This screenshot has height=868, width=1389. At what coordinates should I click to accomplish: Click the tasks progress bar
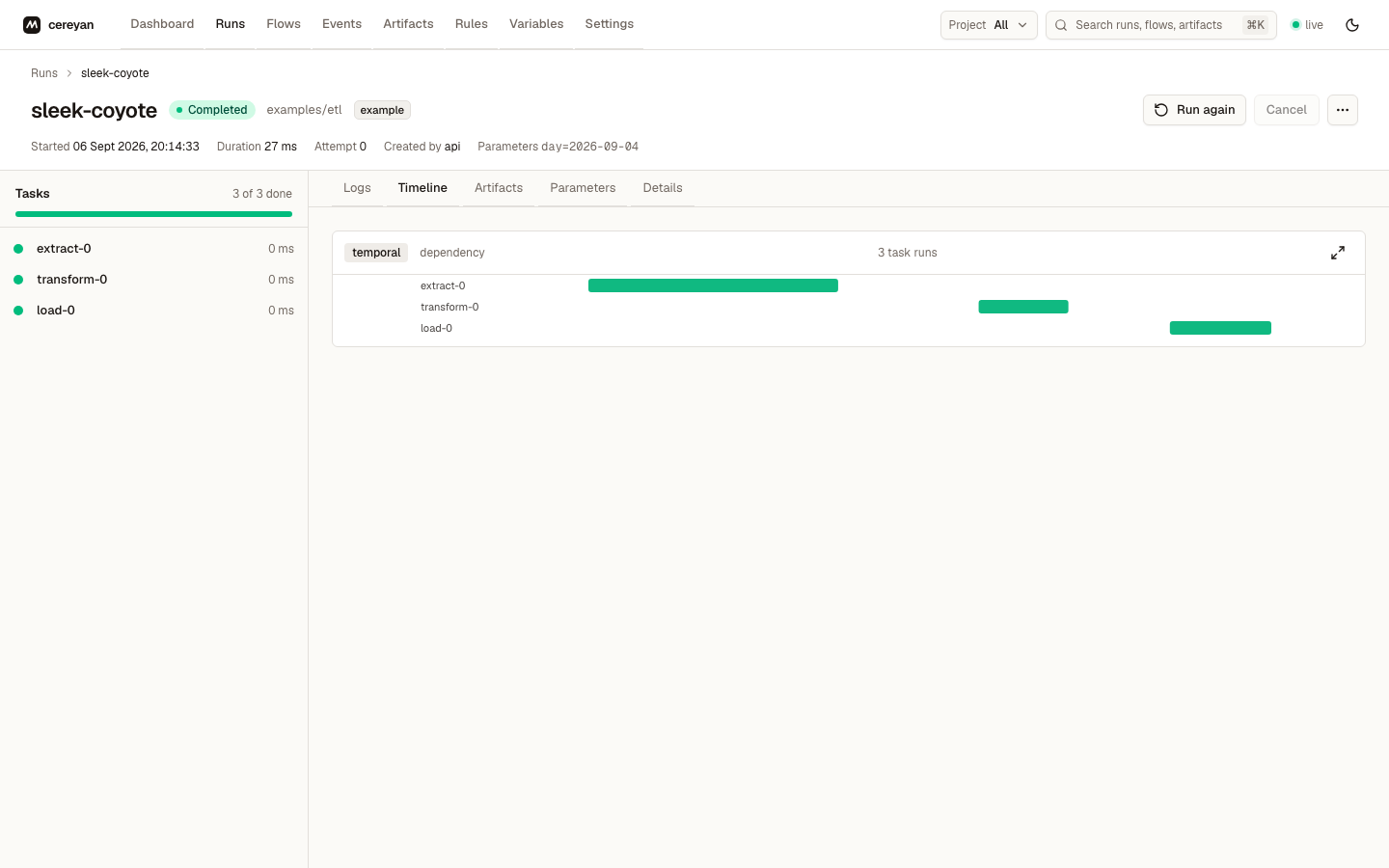point(153,214)
